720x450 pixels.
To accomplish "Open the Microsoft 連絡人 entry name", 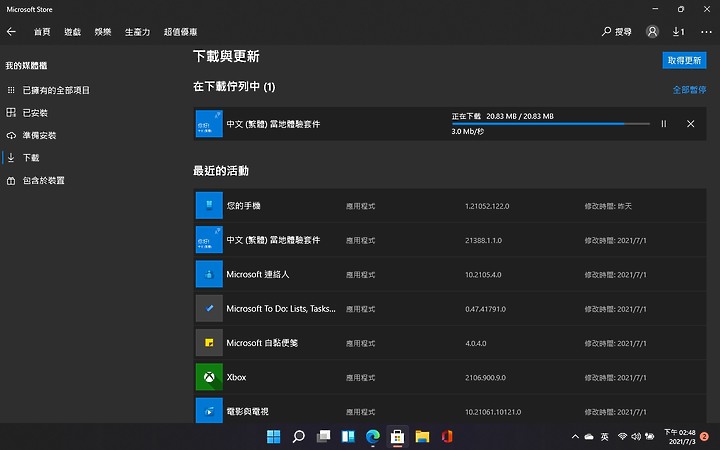I will point(258,274).
